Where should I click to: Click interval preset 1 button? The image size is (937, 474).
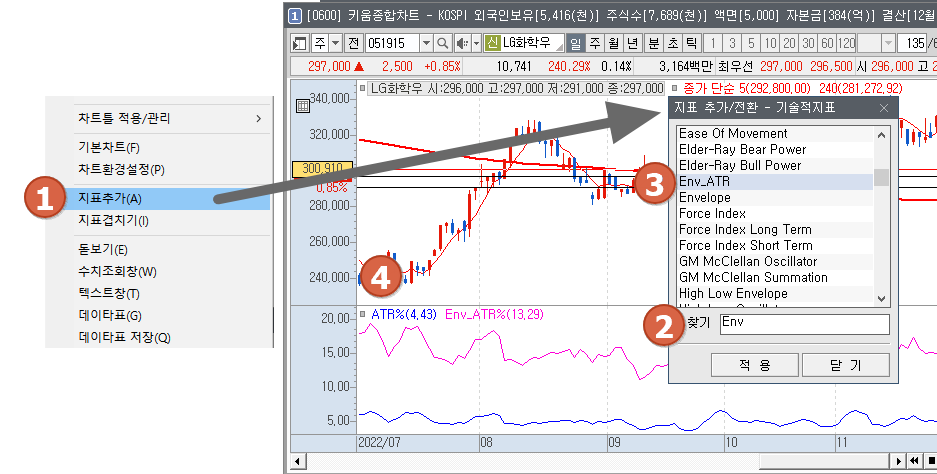[712, 43]
